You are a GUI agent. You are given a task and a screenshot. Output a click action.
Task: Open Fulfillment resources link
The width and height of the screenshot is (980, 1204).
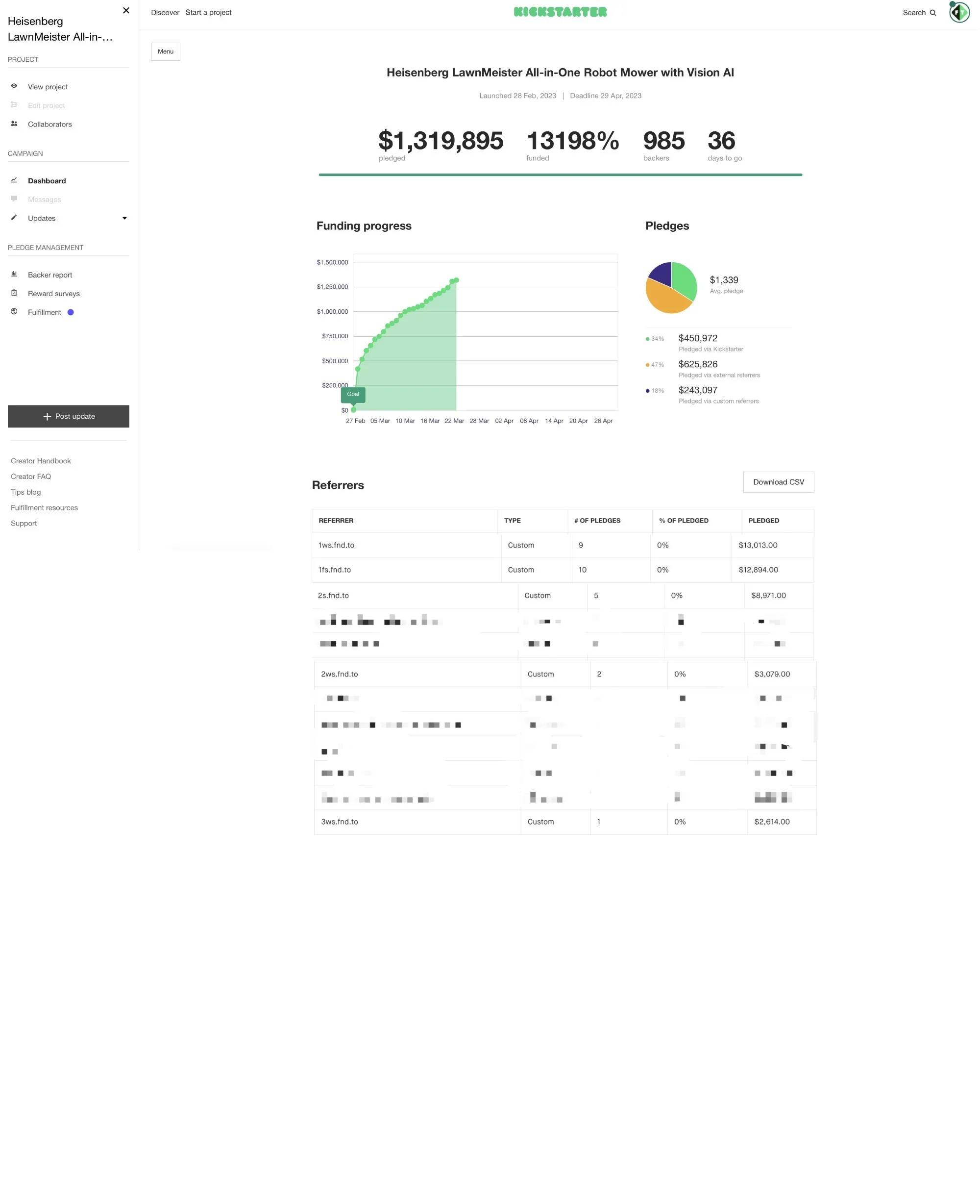pyautogui.click(x=44, y=508)
